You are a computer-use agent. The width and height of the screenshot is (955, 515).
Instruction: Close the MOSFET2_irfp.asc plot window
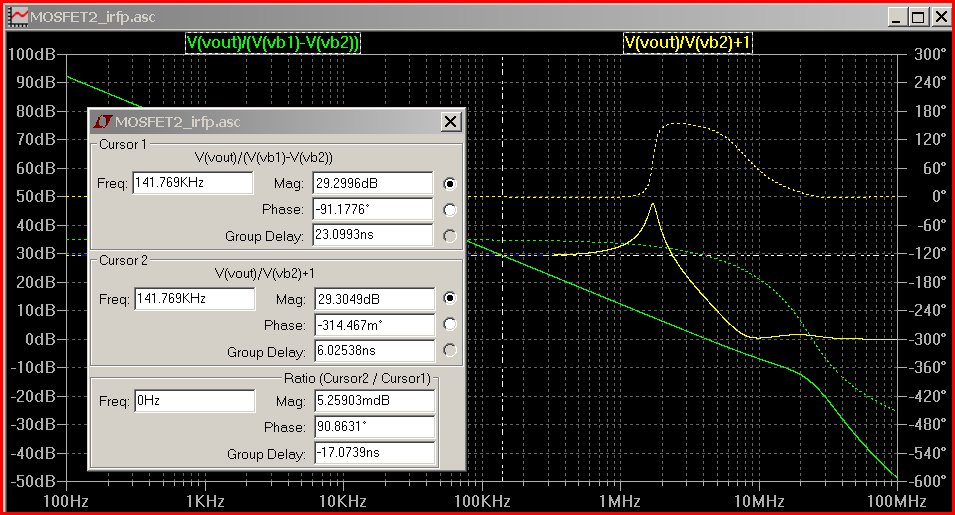940,17
